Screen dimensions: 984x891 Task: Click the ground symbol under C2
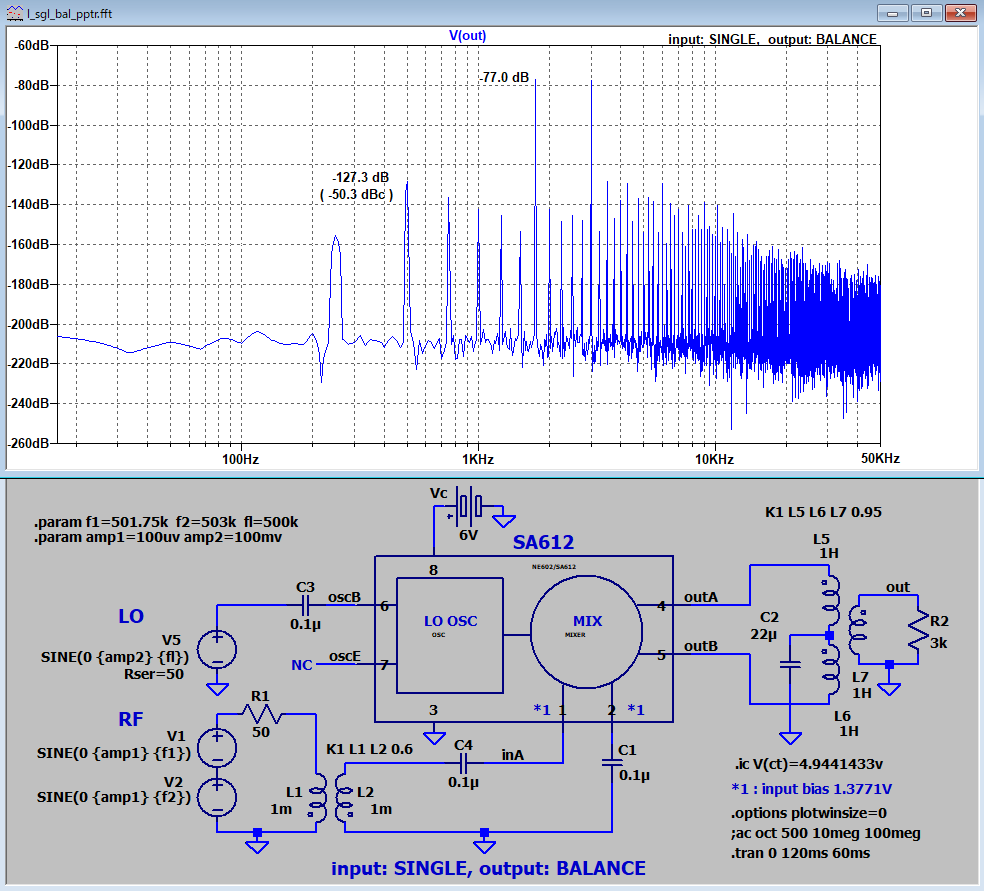(x=789, y=737)
